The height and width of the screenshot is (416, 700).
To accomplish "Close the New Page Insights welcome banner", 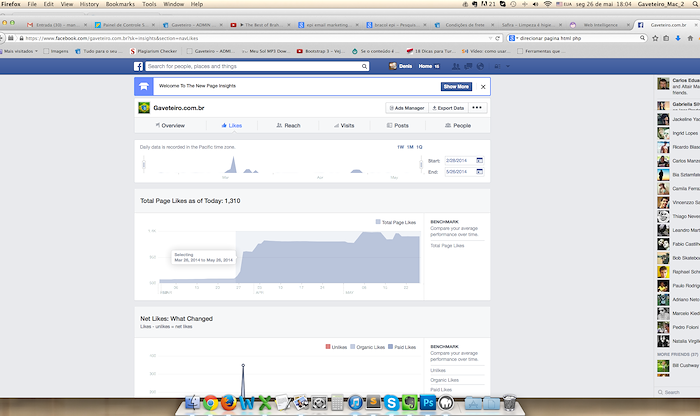I will point(483,87).
